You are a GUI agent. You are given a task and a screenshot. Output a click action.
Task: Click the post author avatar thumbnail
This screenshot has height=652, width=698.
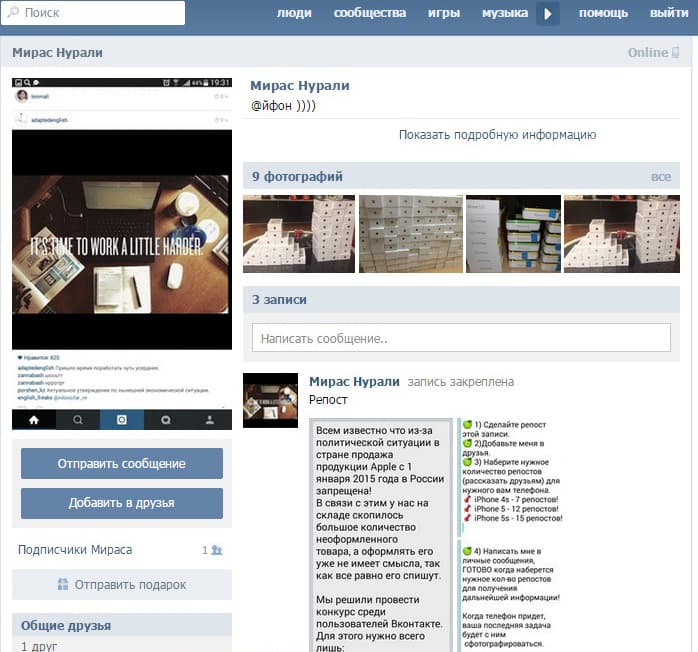coord(270,401)
